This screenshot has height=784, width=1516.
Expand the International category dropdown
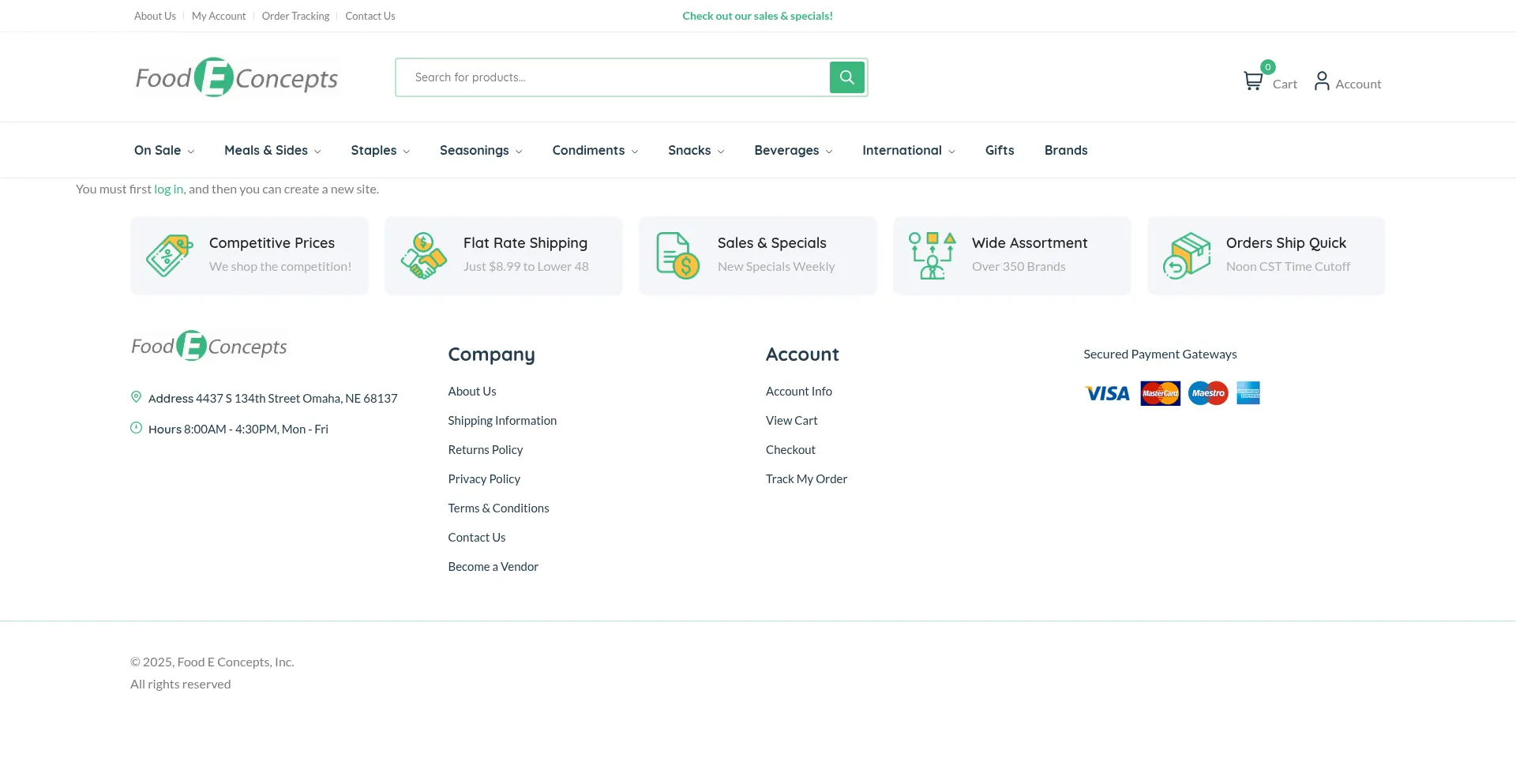908,150
